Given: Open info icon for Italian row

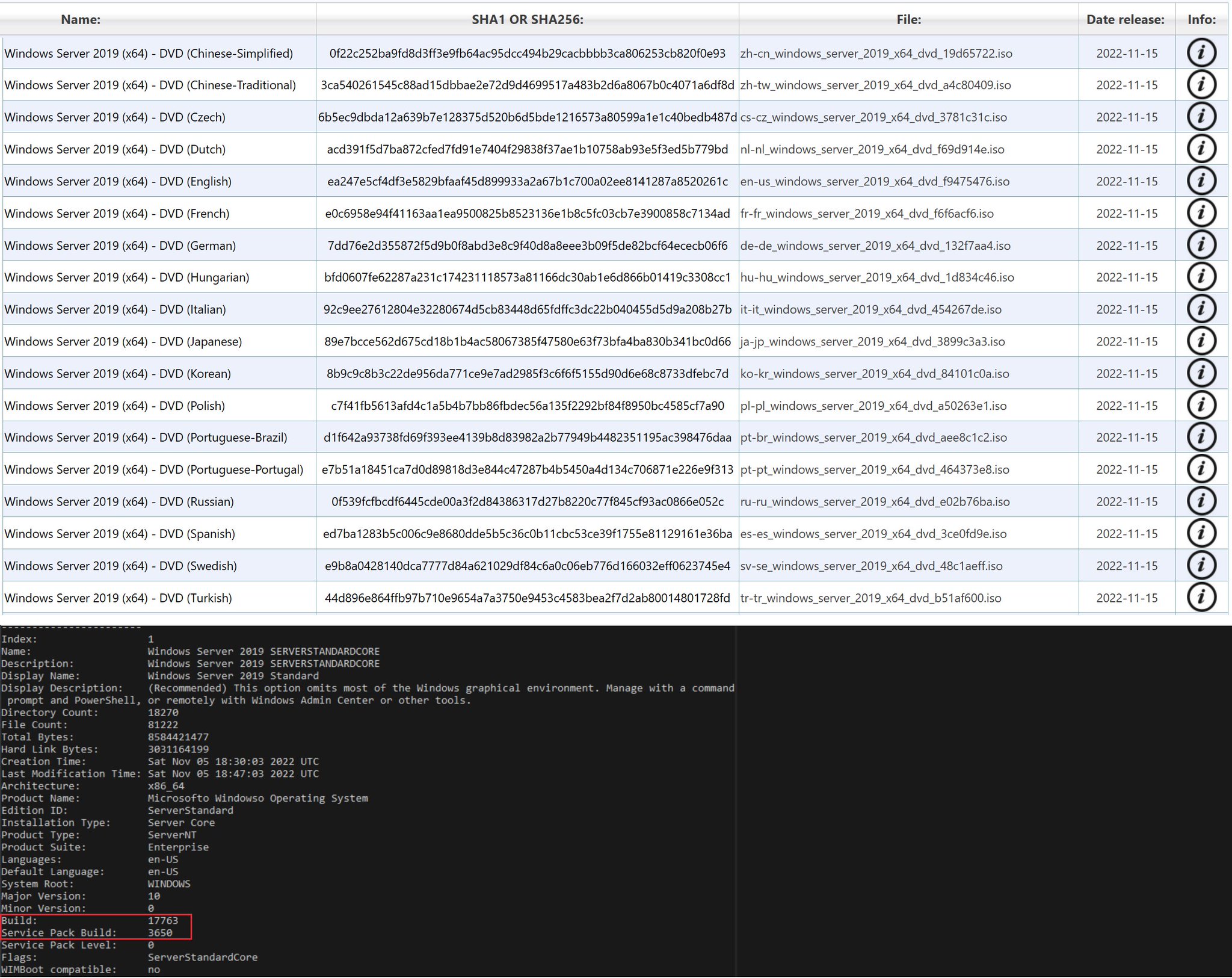Looking at the screenshot, I should (x=1201, y=308).
